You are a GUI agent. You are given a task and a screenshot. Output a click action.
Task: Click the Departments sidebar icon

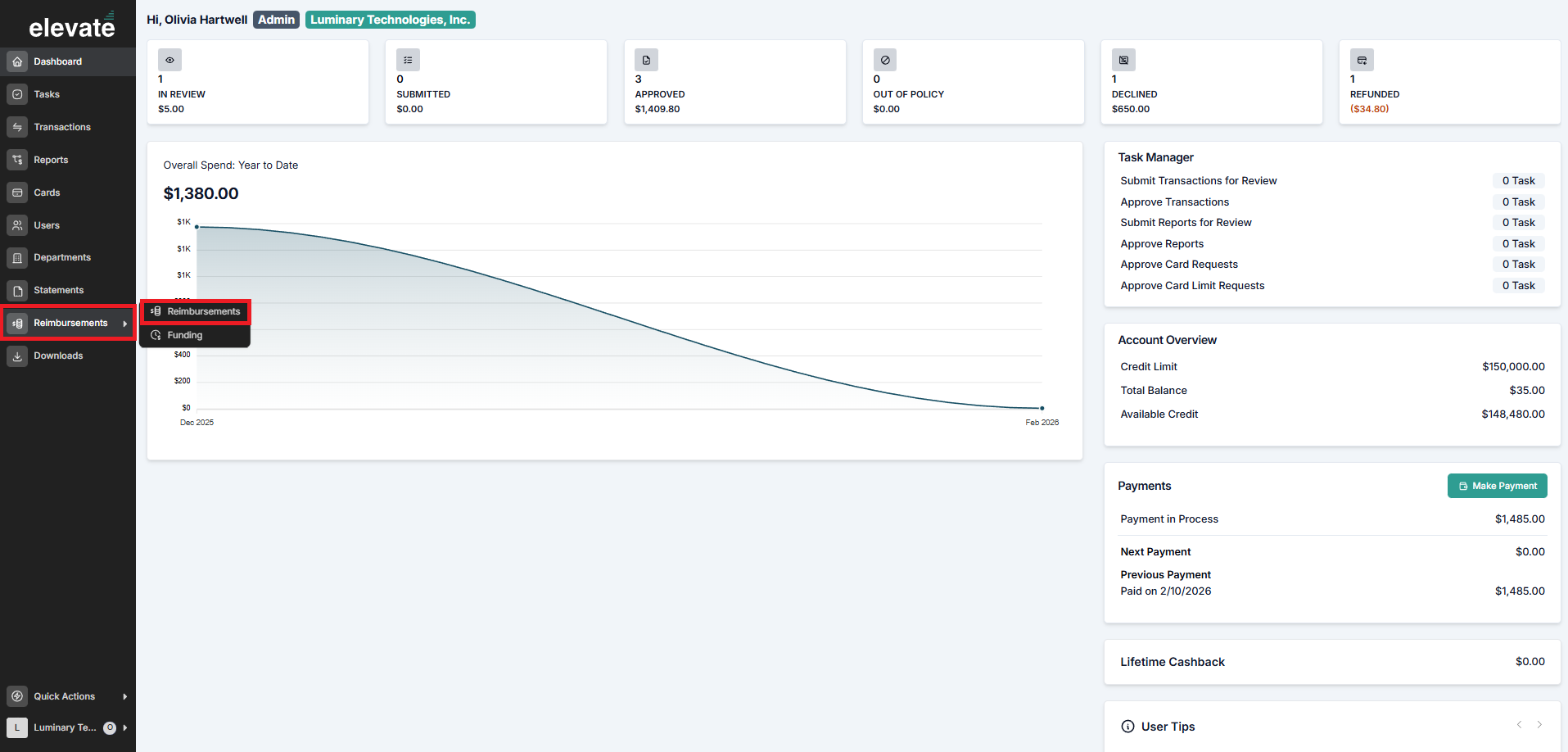pyautogui.click(x=17, y=257)
